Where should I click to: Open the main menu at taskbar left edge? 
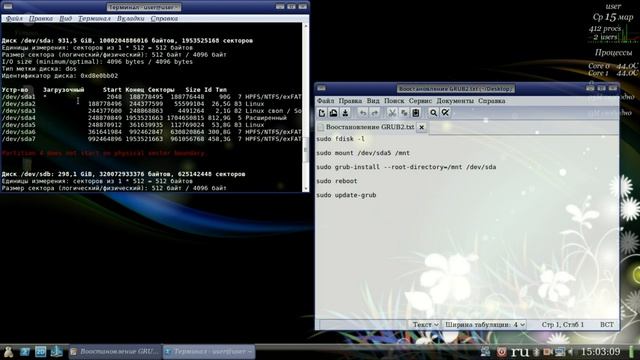[x=8, y=352]
